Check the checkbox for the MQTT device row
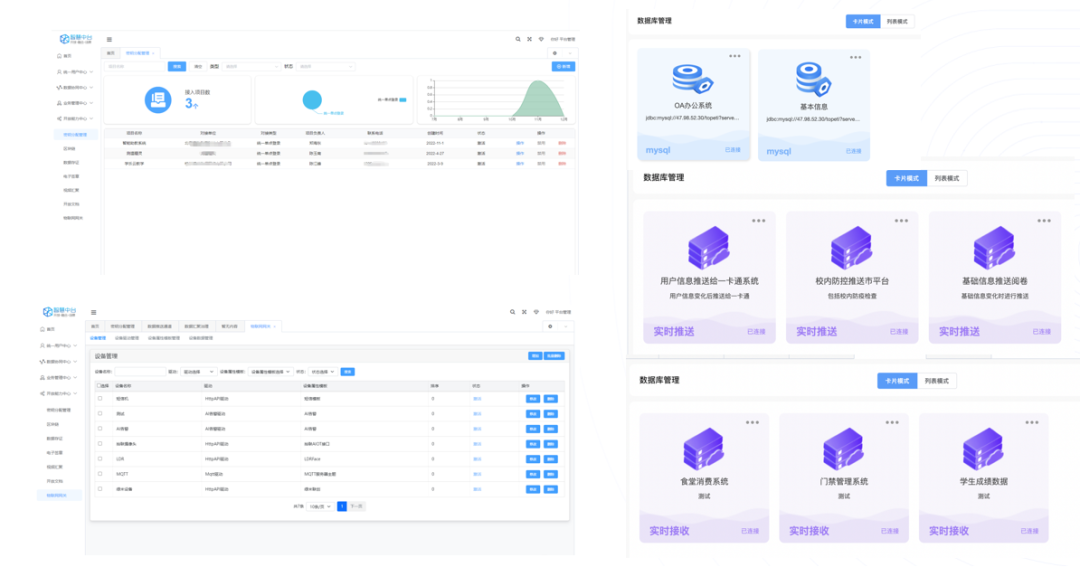The image size is (1080, 567). coord(100,474)
